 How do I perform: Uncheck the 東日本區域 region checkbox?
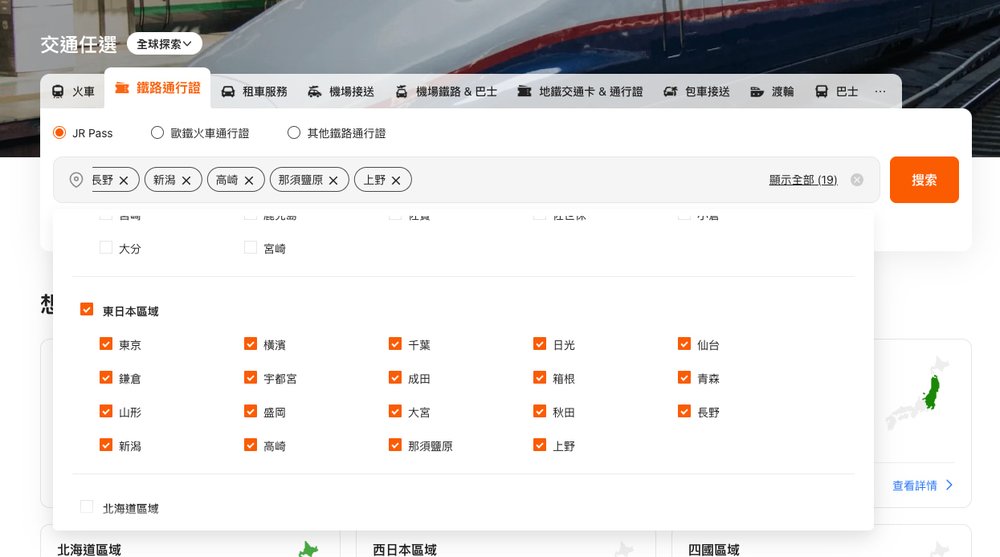tap(87, 310)
